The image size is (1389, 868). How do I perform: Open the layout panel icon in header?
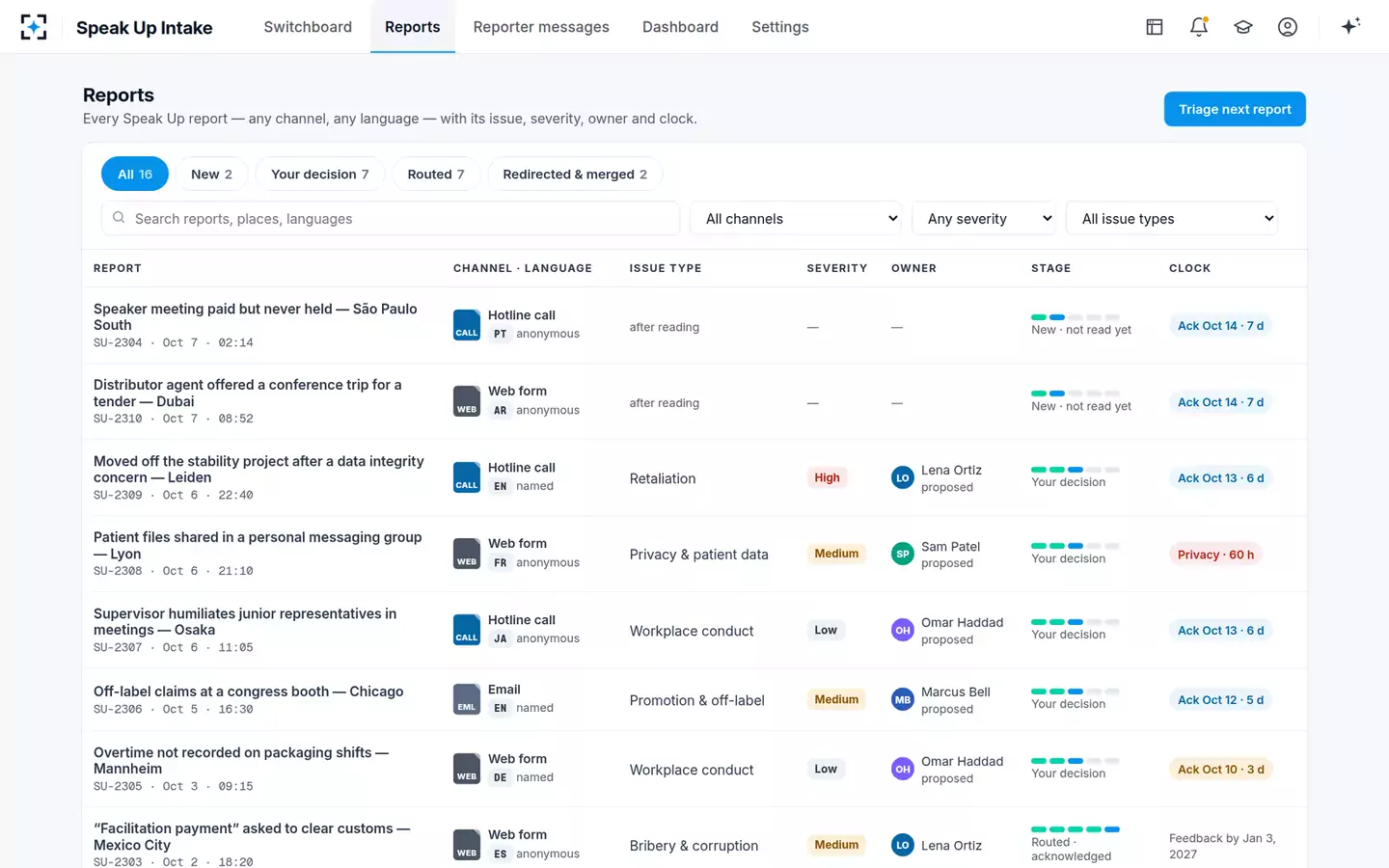(1155, 27)
